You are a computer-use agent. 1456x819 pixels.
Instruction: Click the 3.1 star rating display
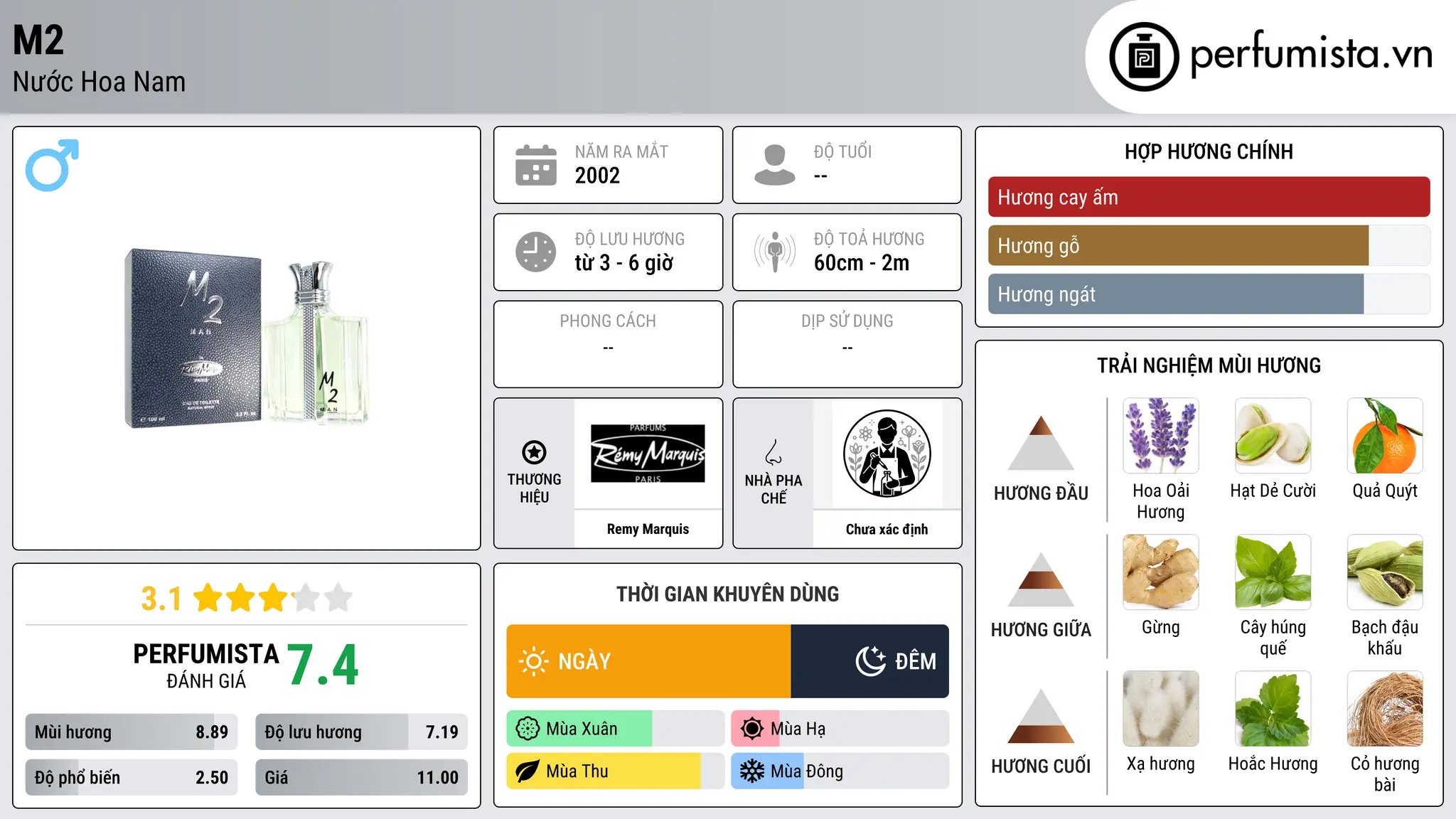pyautogui.click(x=247, y=598)
